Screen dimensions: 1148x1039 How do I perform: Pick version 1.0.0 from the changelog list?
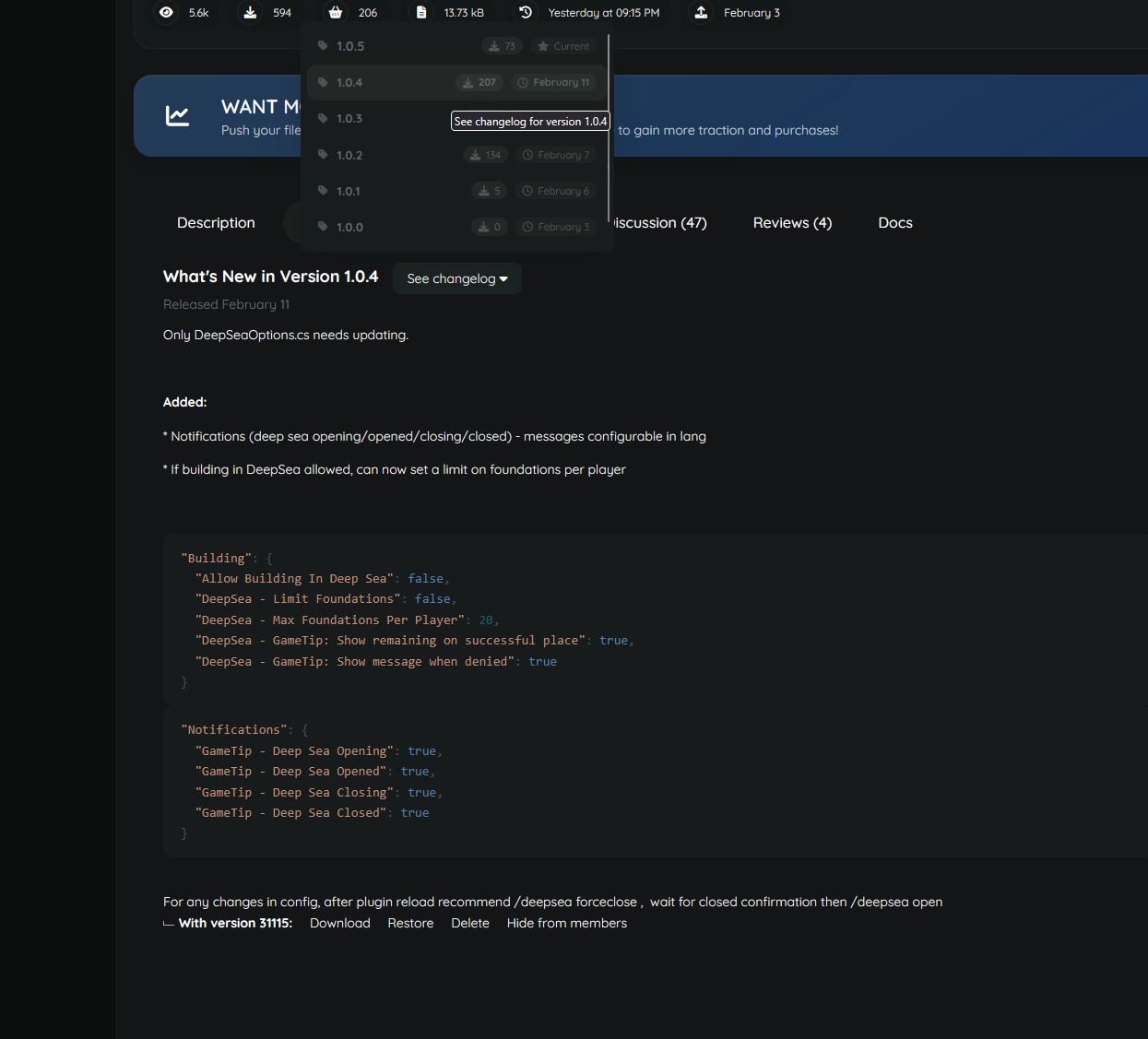[350, 227]
